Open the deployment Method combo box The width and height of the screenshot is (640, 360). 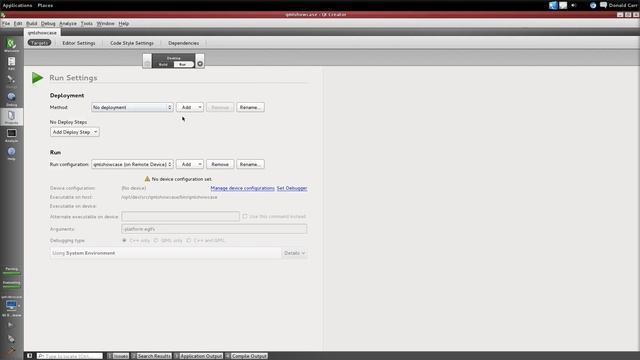click(x=132, y=107)
